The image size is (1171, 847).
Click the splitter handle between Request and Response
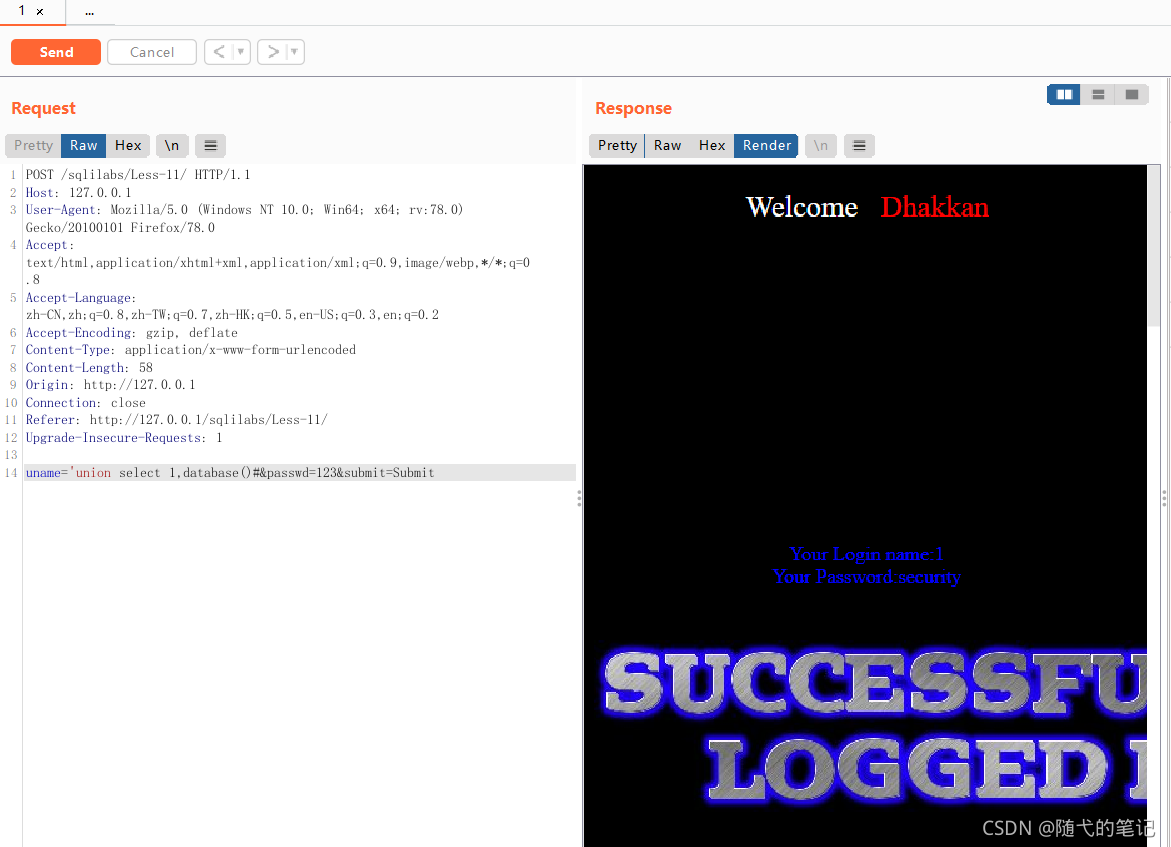click(579, 499)
